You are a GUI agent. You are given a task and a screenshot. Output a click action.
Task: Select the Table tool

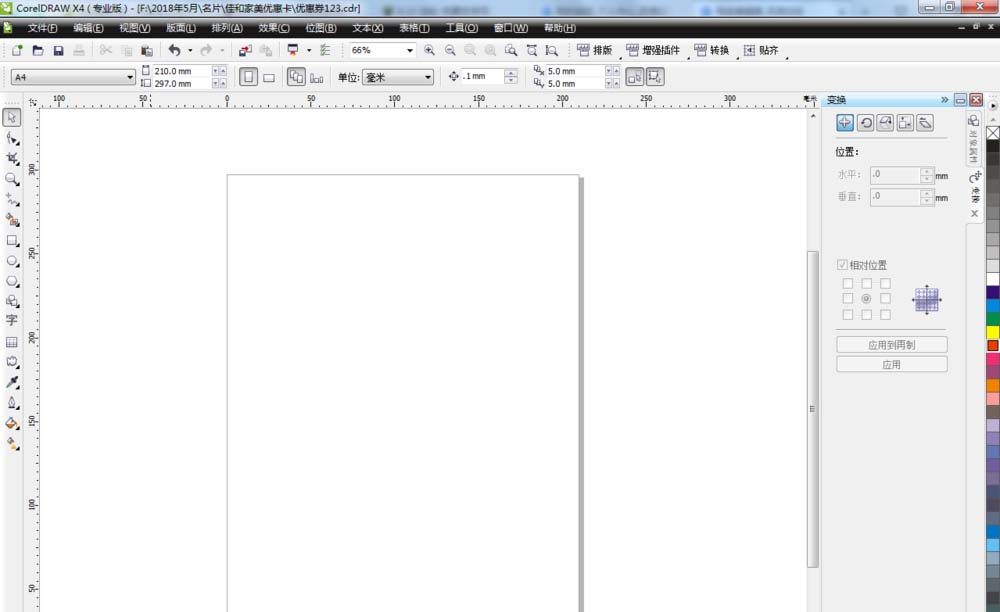pos(11,342)
